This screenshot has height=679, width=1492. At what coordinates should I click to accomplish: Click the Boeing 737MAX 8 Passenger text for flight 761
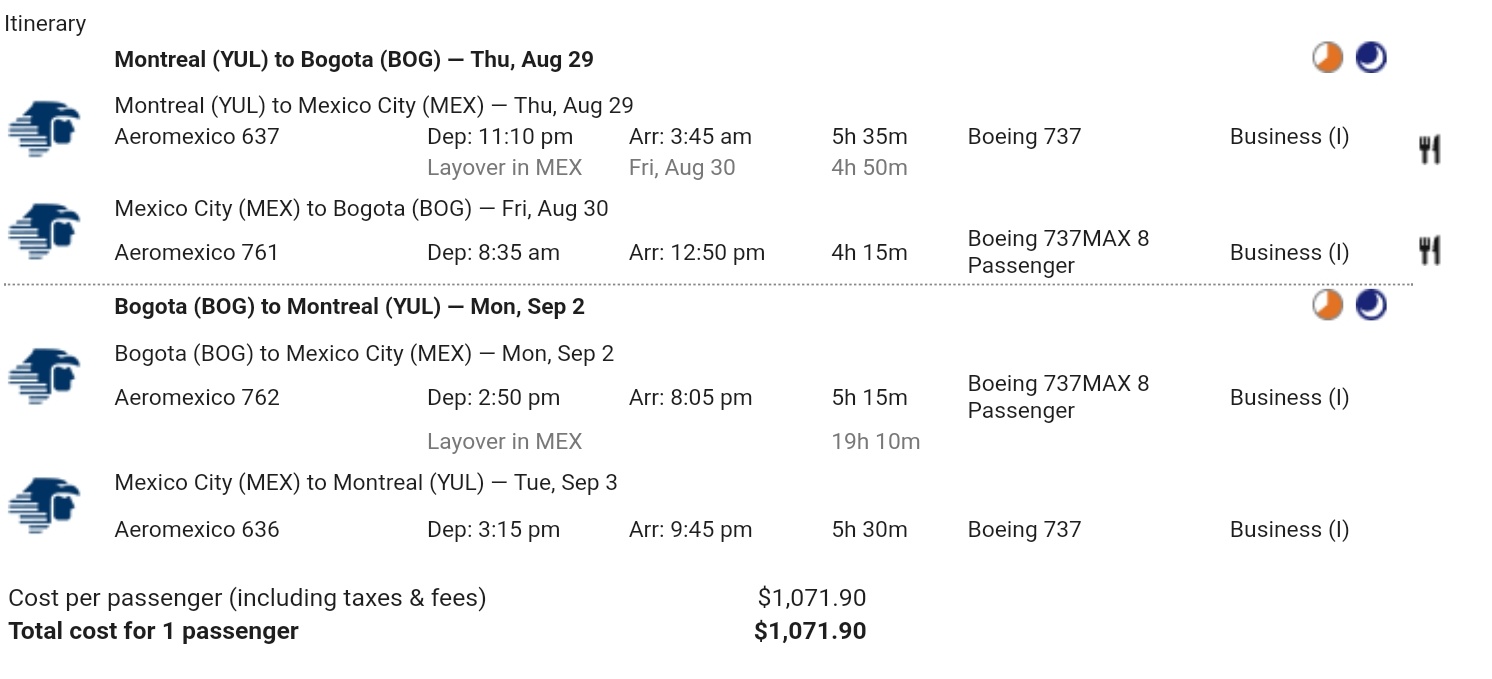point(1058,252)
